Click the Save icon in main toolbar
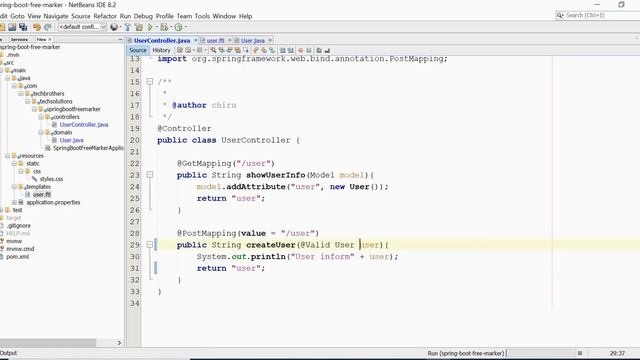640x360 pixels. (x=12, y=27)
